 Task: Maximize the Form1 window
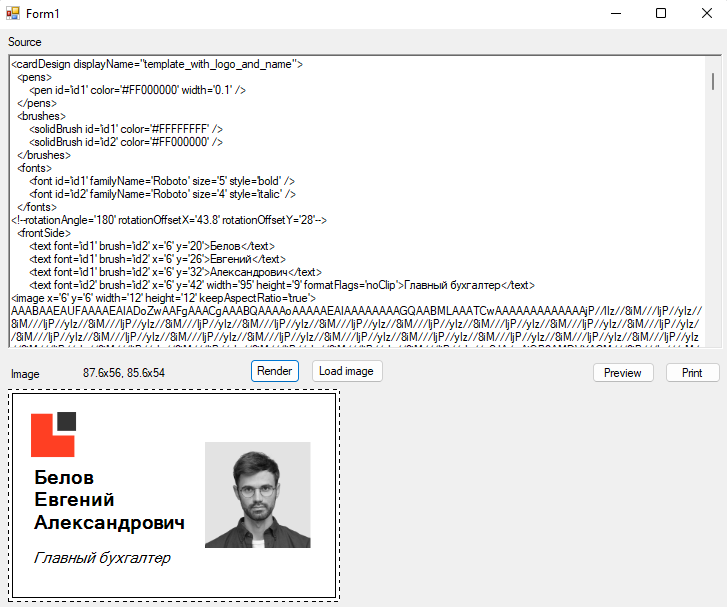(660, 13)
